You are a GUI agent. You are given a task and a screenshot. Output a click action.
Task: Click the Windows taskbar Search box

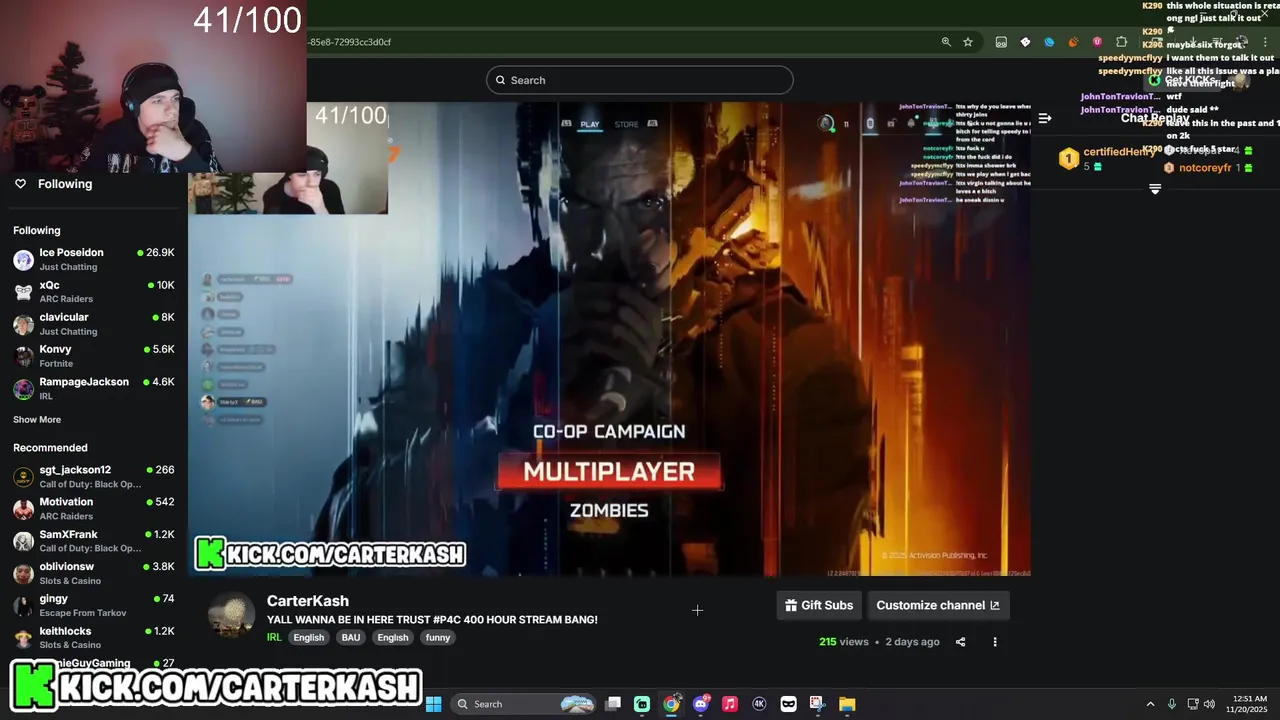522,704
